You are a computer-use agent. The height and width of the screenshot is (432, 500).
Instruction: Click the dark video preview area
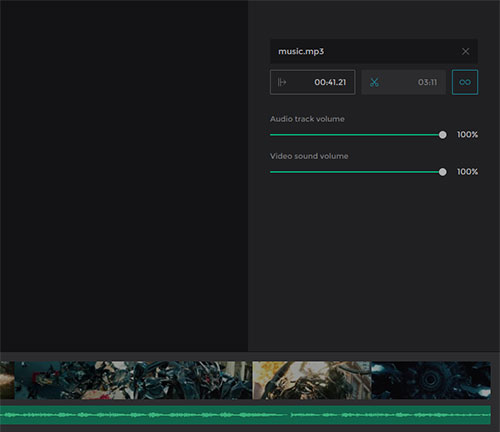tap(124, 176)
